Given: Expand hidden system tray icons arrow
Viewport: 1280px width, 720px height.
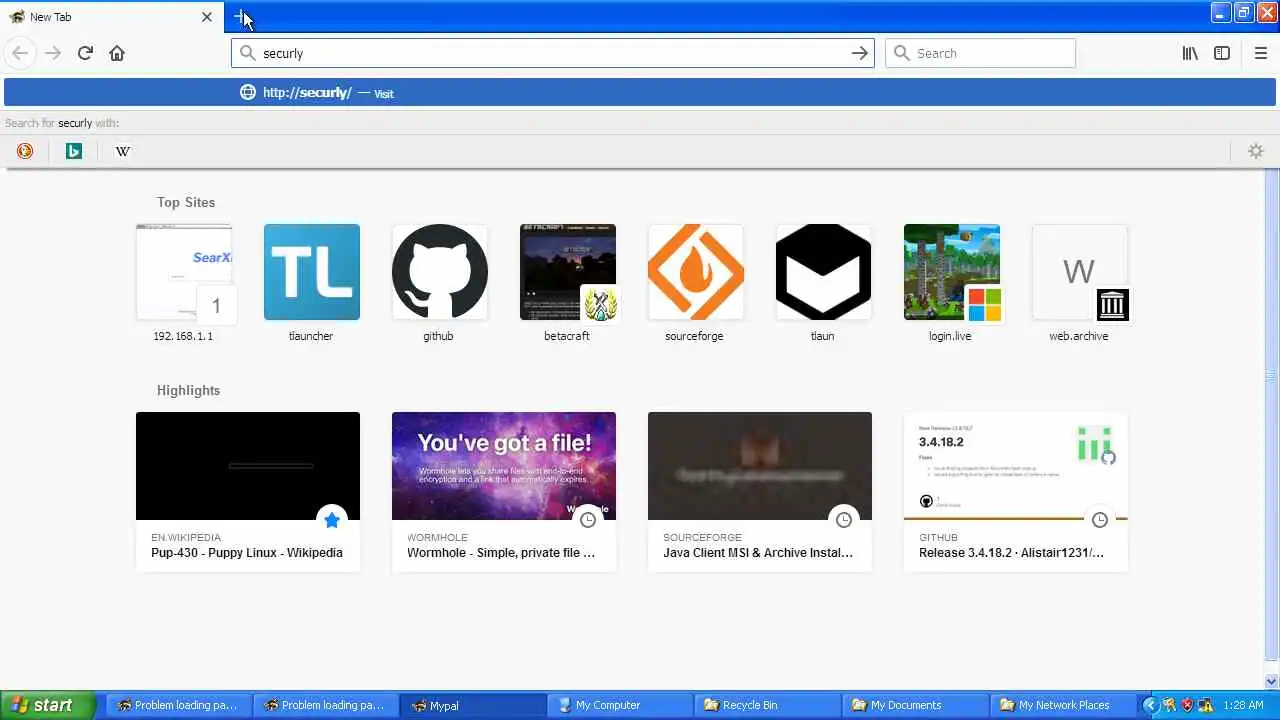Looking at the screenshot, I should click(x=1150, y=705).
